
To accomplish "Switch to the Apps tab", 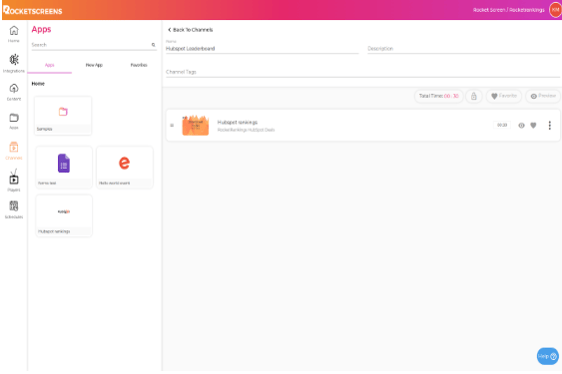I will pyautogui.click(x=49, y=65).
